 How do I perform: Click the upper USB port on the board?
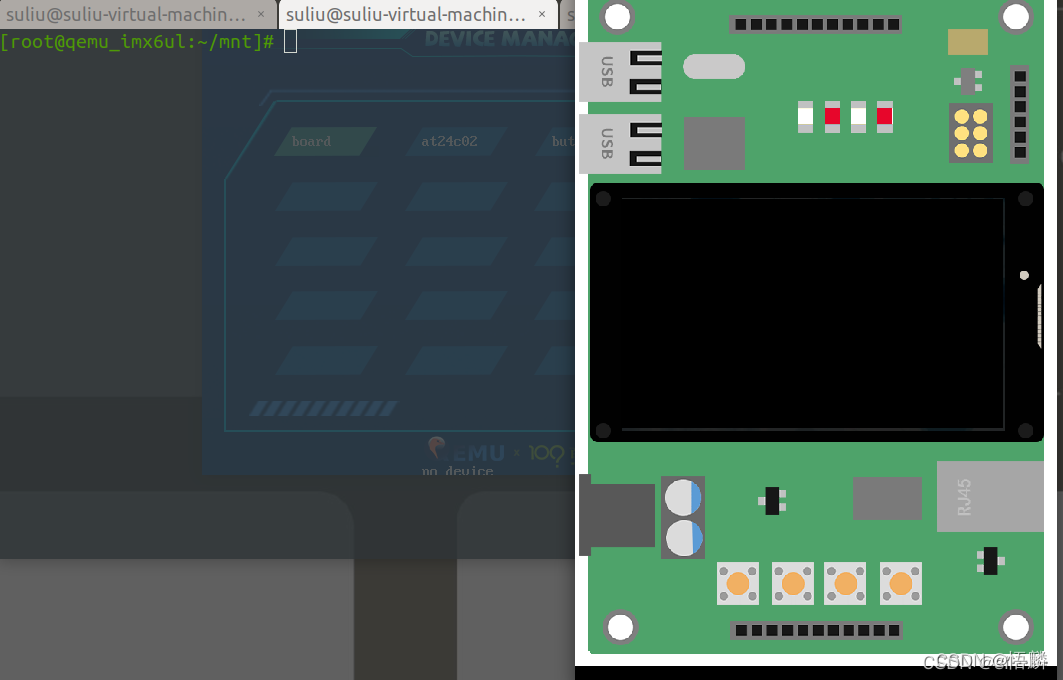click(620, 72)
